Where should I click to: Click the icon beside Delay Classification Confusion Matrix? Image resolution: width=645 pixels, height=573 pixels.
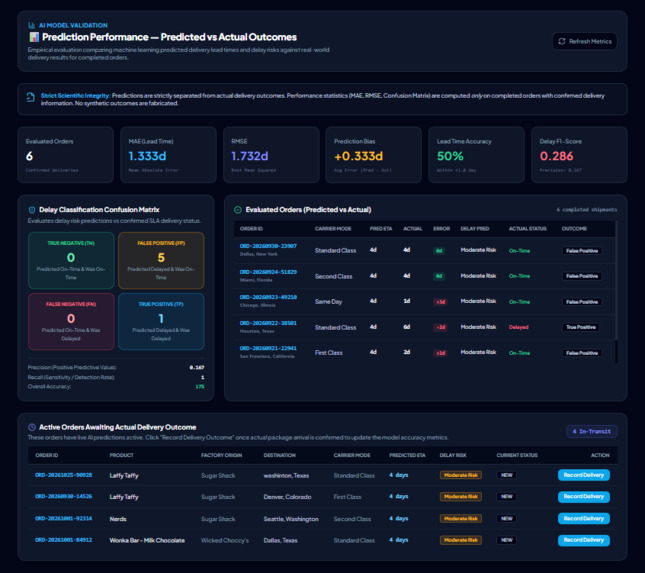click(x=32, y=210)
